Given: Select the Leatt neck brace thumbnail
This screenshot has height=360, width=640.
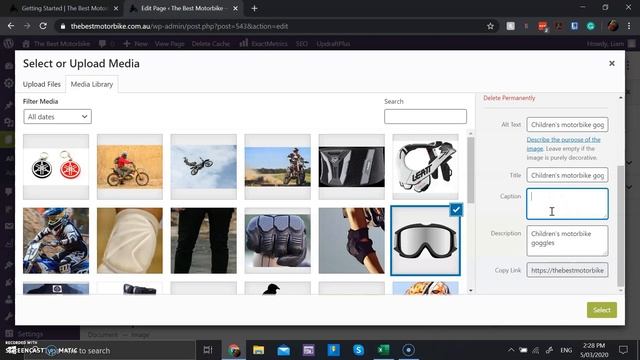Looking at the screenshot, I should 425,167.
